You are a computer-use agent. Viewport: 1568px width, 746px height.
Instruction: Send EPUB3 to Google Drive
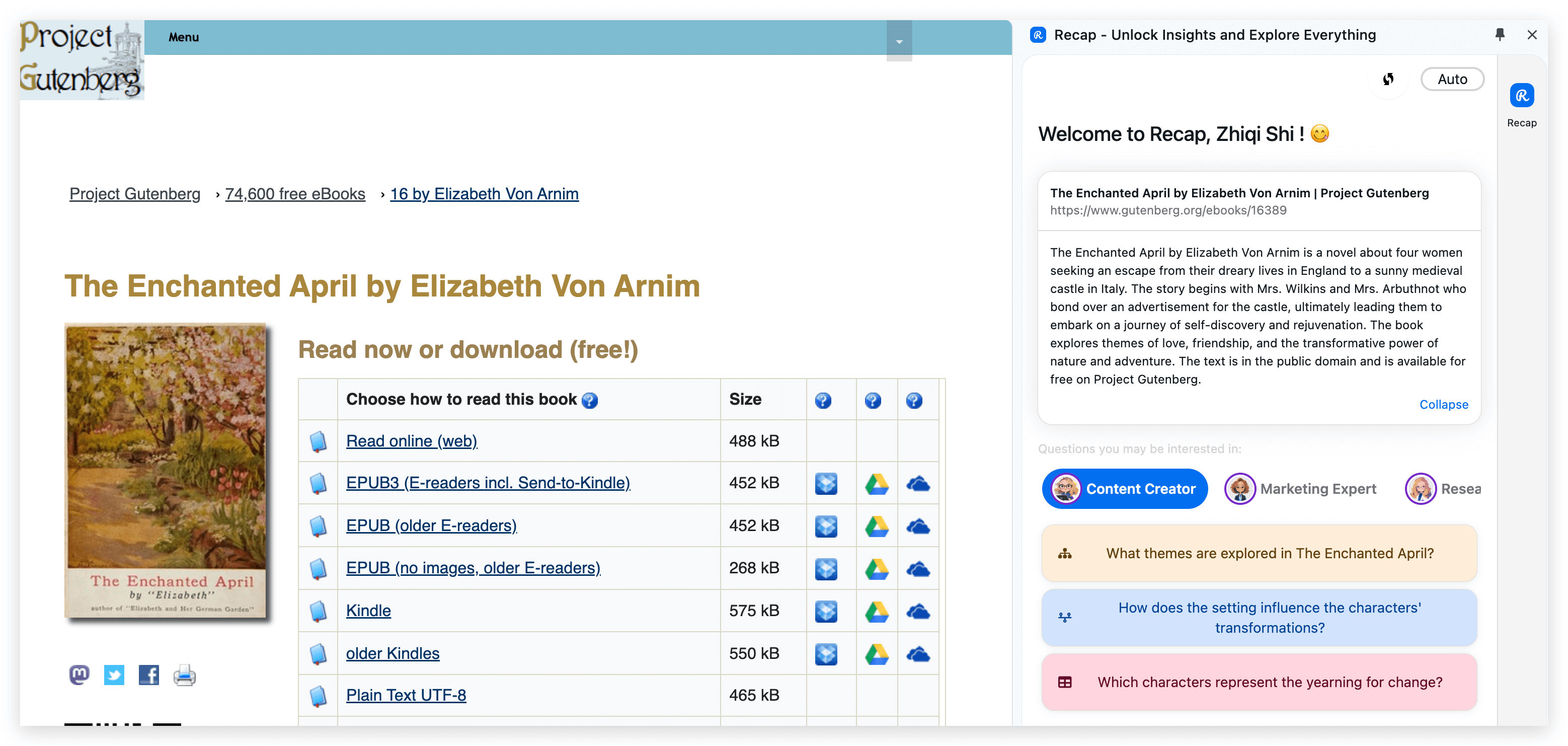click(877, 484)
